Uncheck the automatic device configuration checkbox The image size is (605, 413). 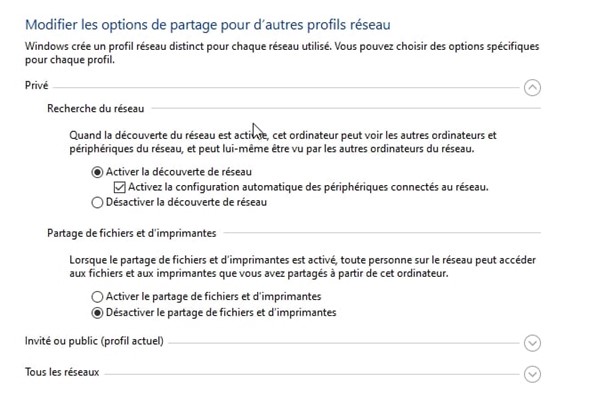(x=120, y=187)
